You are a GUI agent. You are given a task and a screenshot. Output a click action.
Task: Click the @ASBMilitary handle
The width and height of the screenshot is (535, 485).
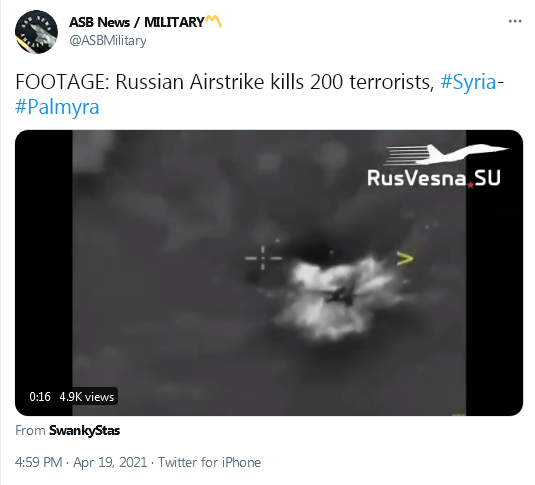pos(108,41)
